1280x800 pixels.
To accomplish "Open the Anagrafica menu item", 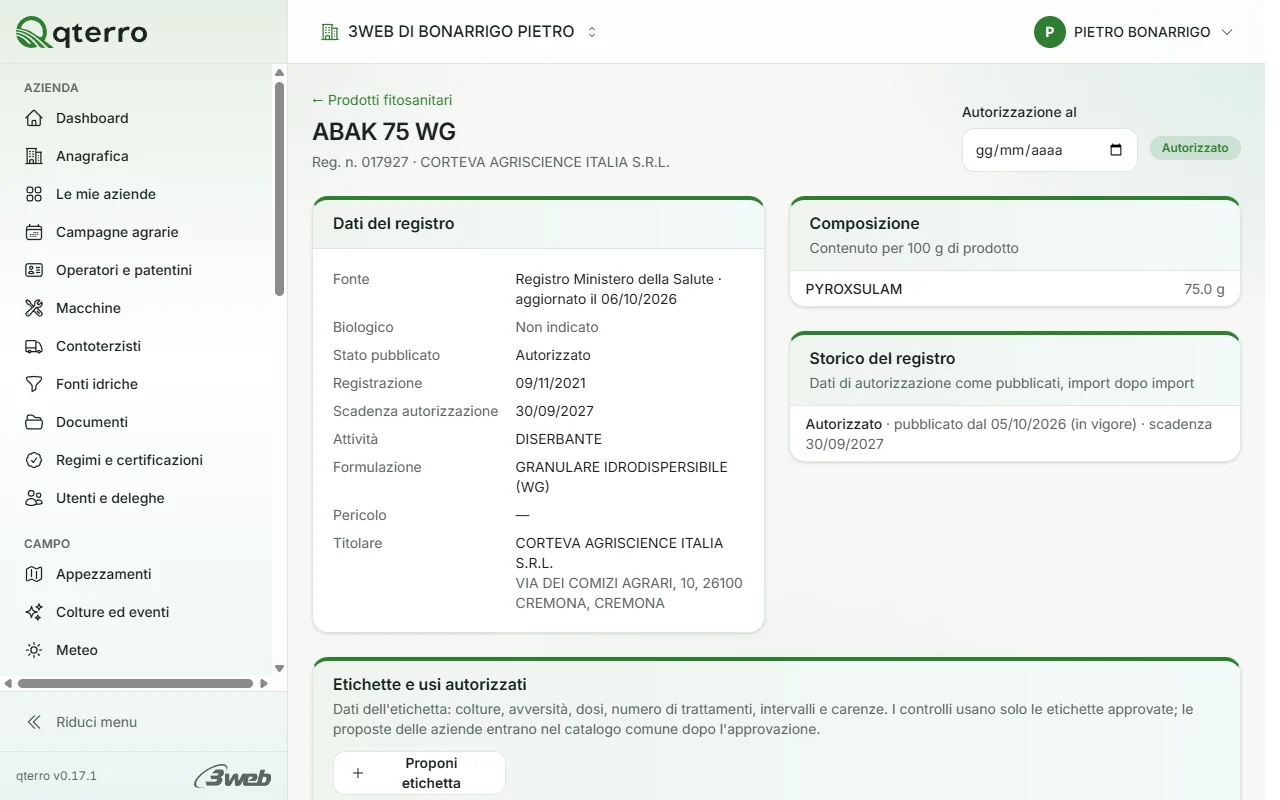I will pyautogui.click(x=92, y=156).
